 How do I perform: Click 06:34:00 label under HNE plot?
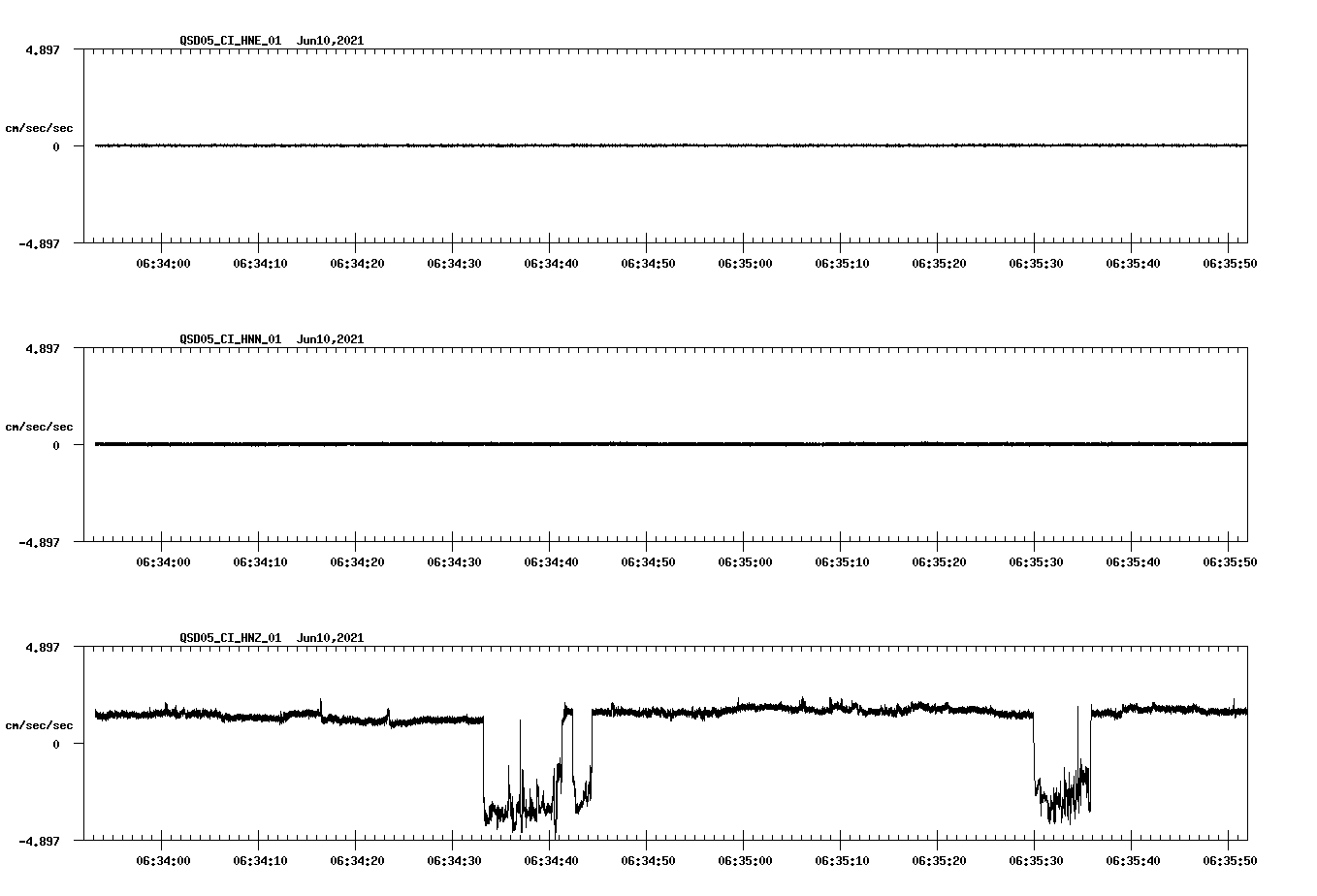pyautogui.click(x=163, y=264)
